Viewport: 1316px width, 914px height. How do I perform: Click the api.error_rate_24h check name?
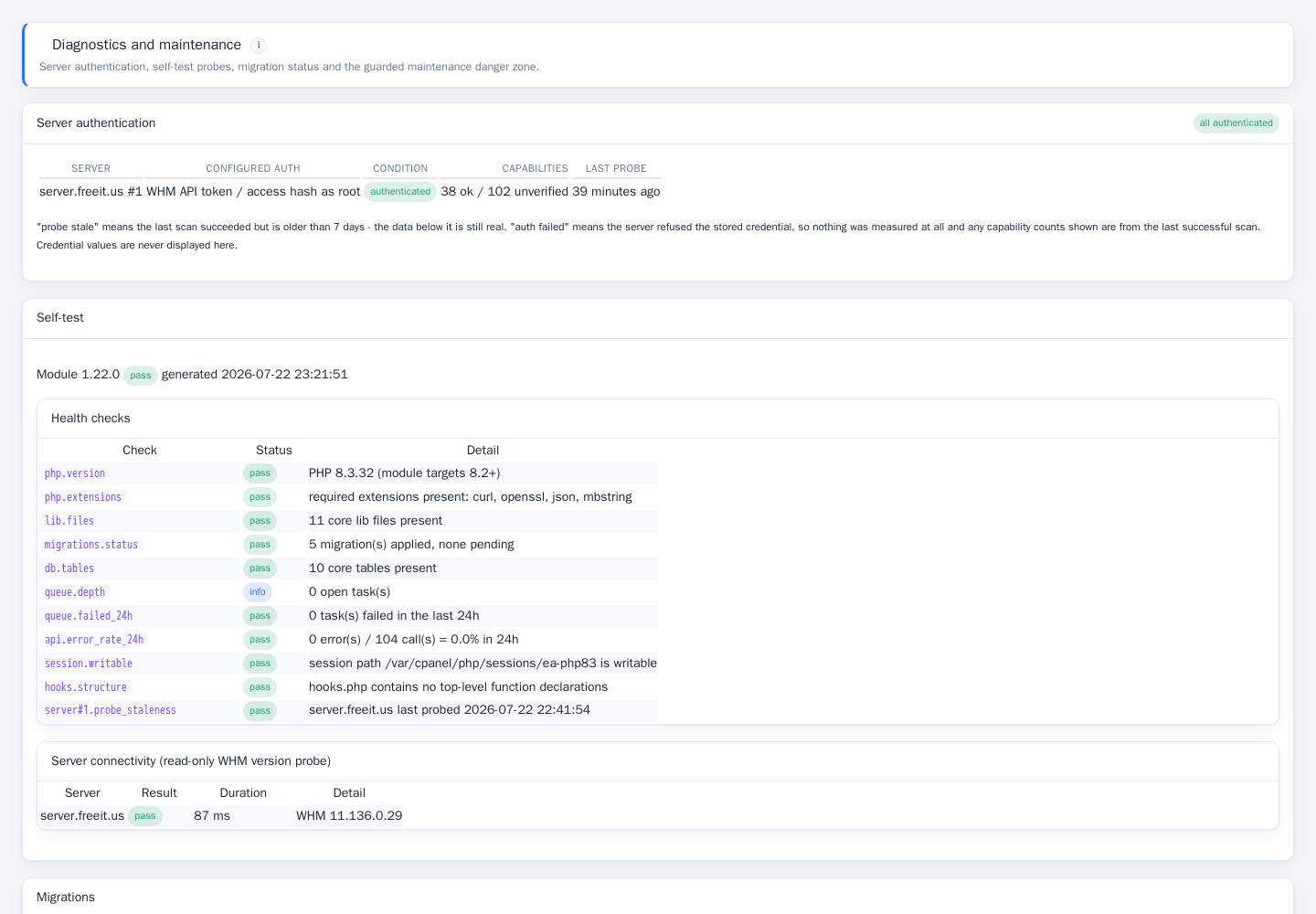[x=94, y=640]
